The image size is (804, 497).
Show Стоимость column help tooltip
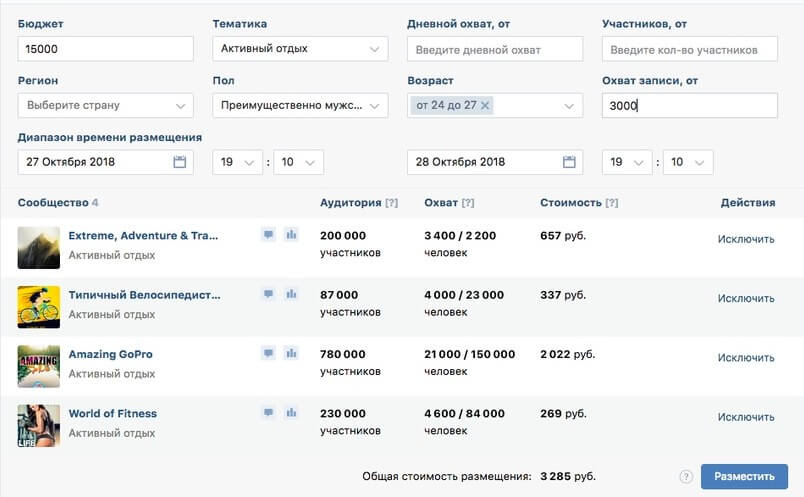tap(612, 203)
